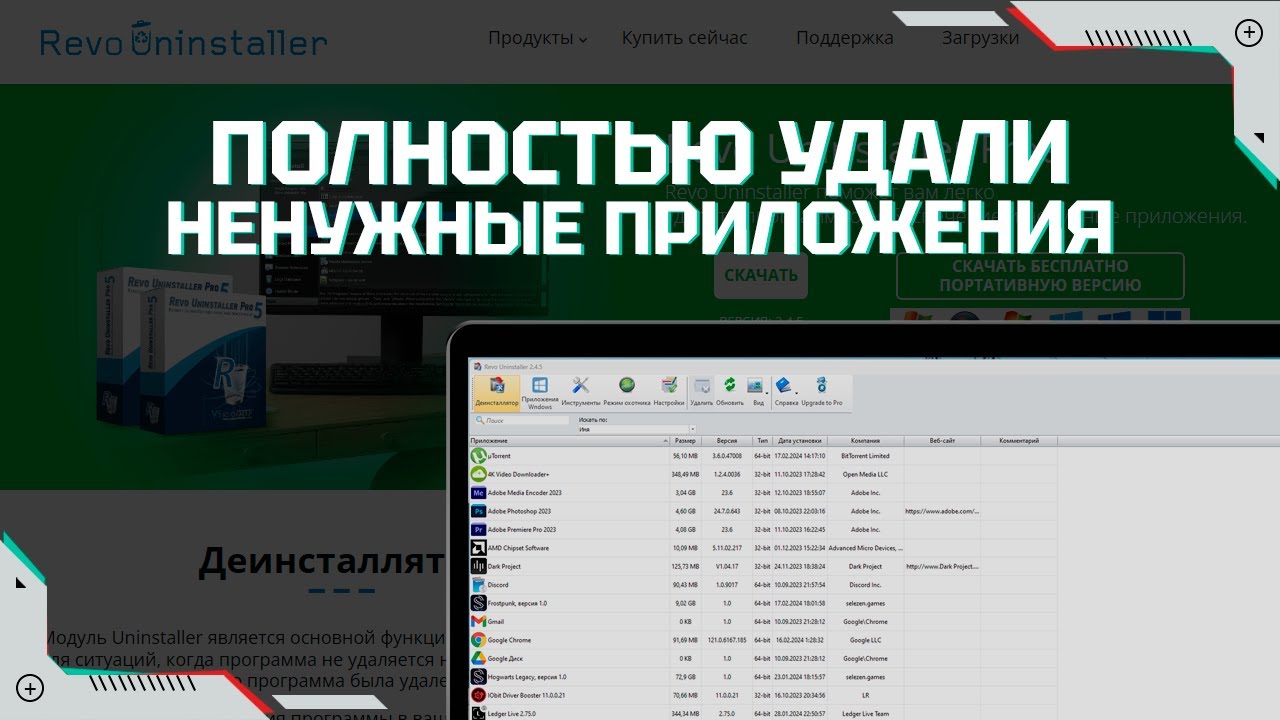Select the Dark Project app icon
The height and width of the screenshot is (720, 1280).
pyautogui.click(x=478, y=566)
